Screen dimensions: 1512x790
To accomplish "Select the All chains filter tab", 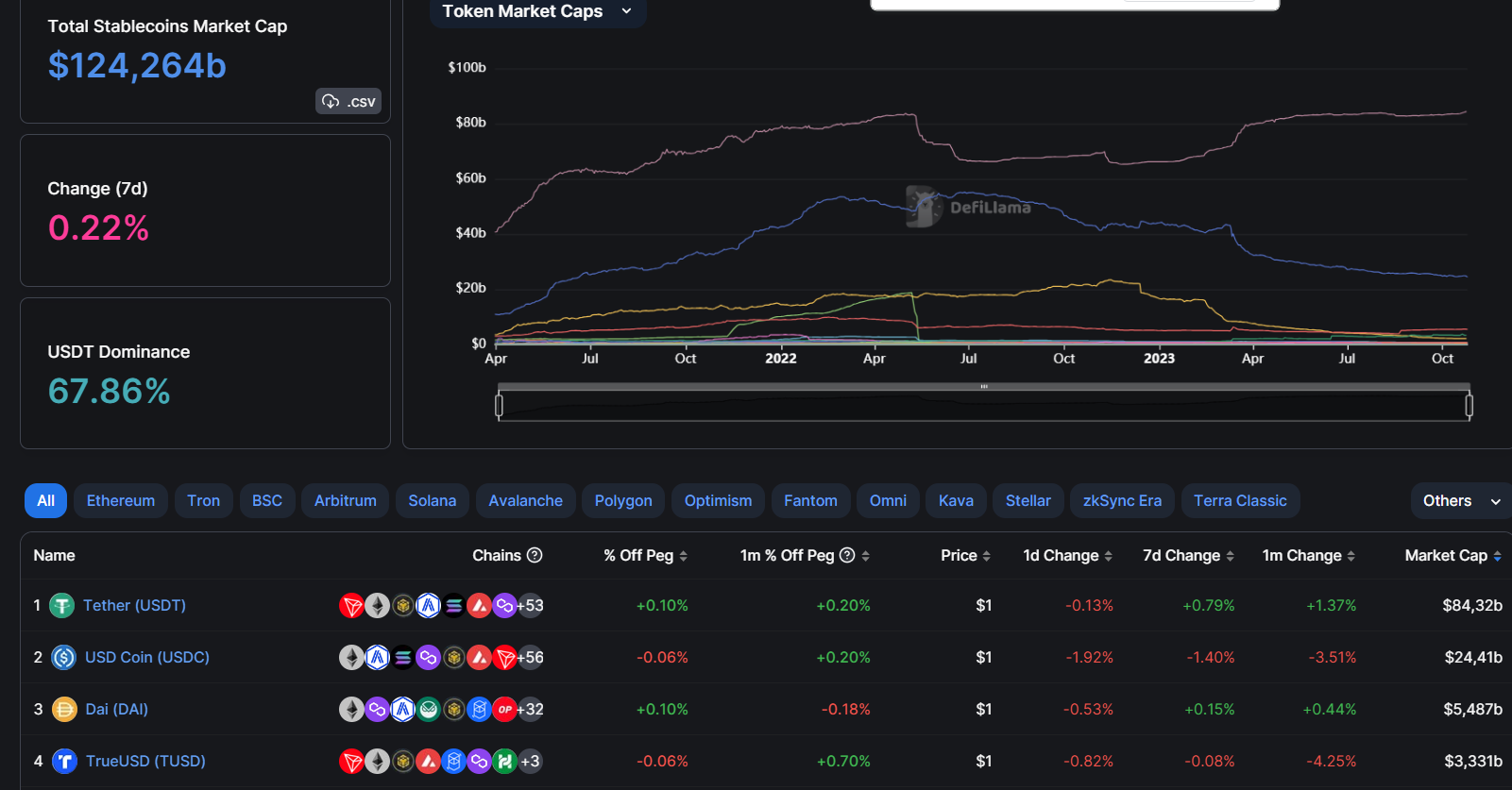I will pos(45,501).
